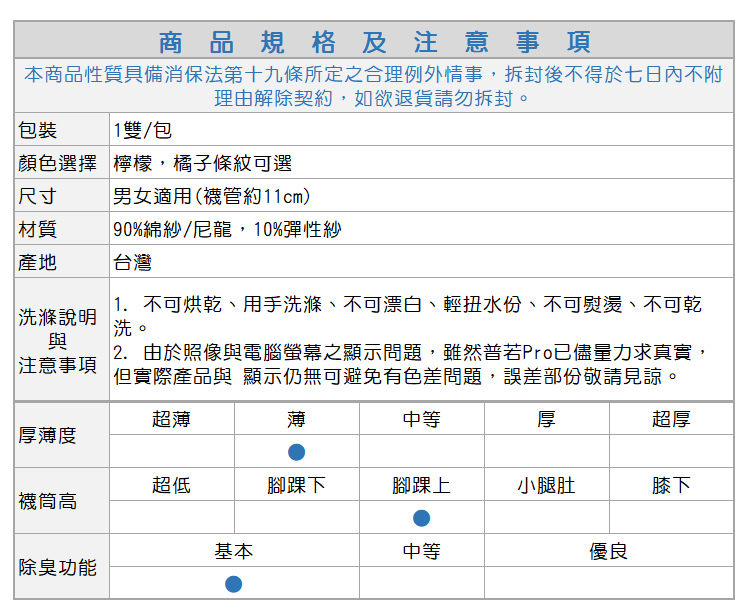Click the 1雙/包 packaging value
This screenshot has width=750, height=614.
click(x=143, y=131)
